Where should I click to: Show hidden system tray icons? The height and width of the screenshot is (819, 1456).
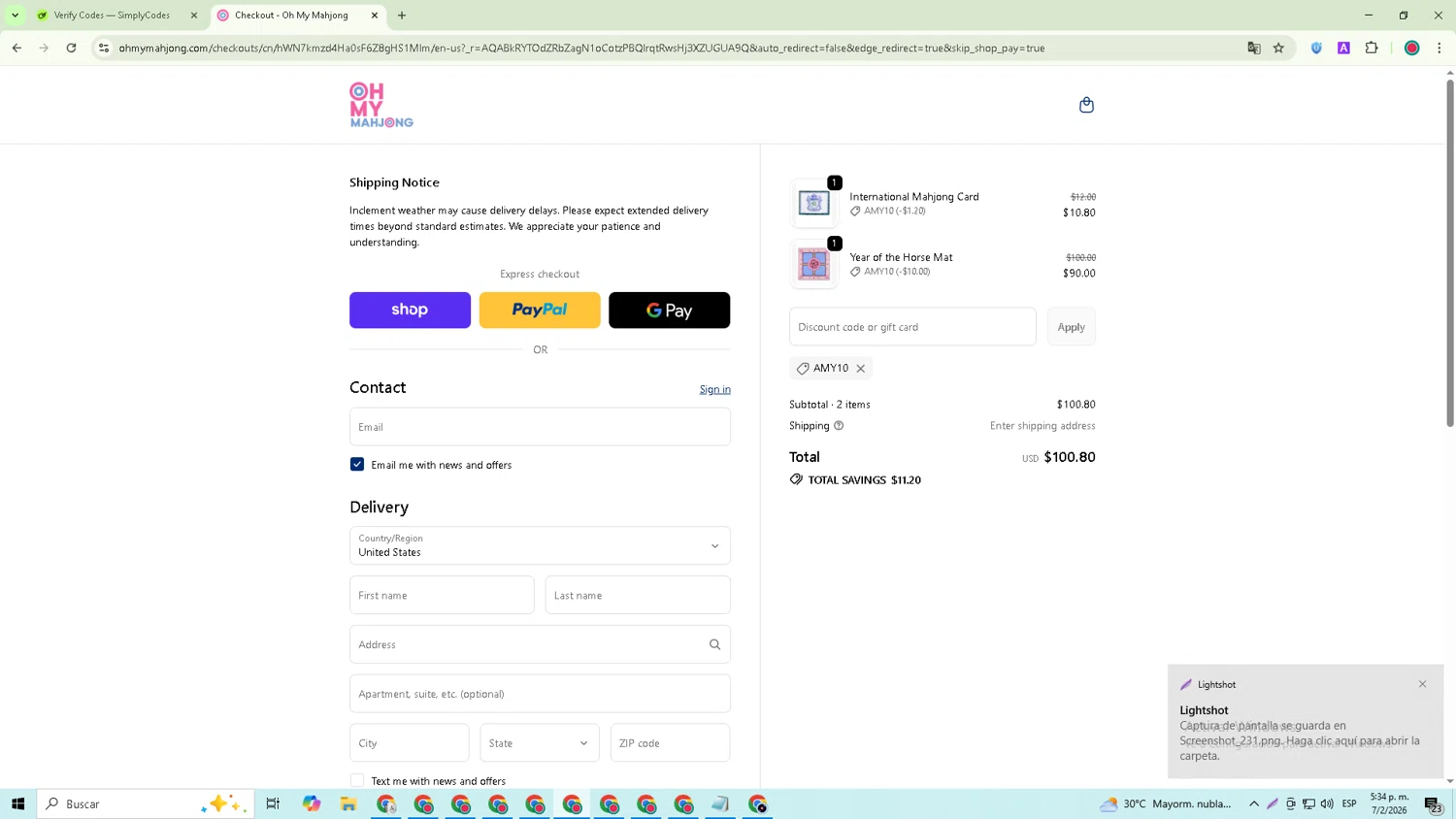[x=1254, y=803]
